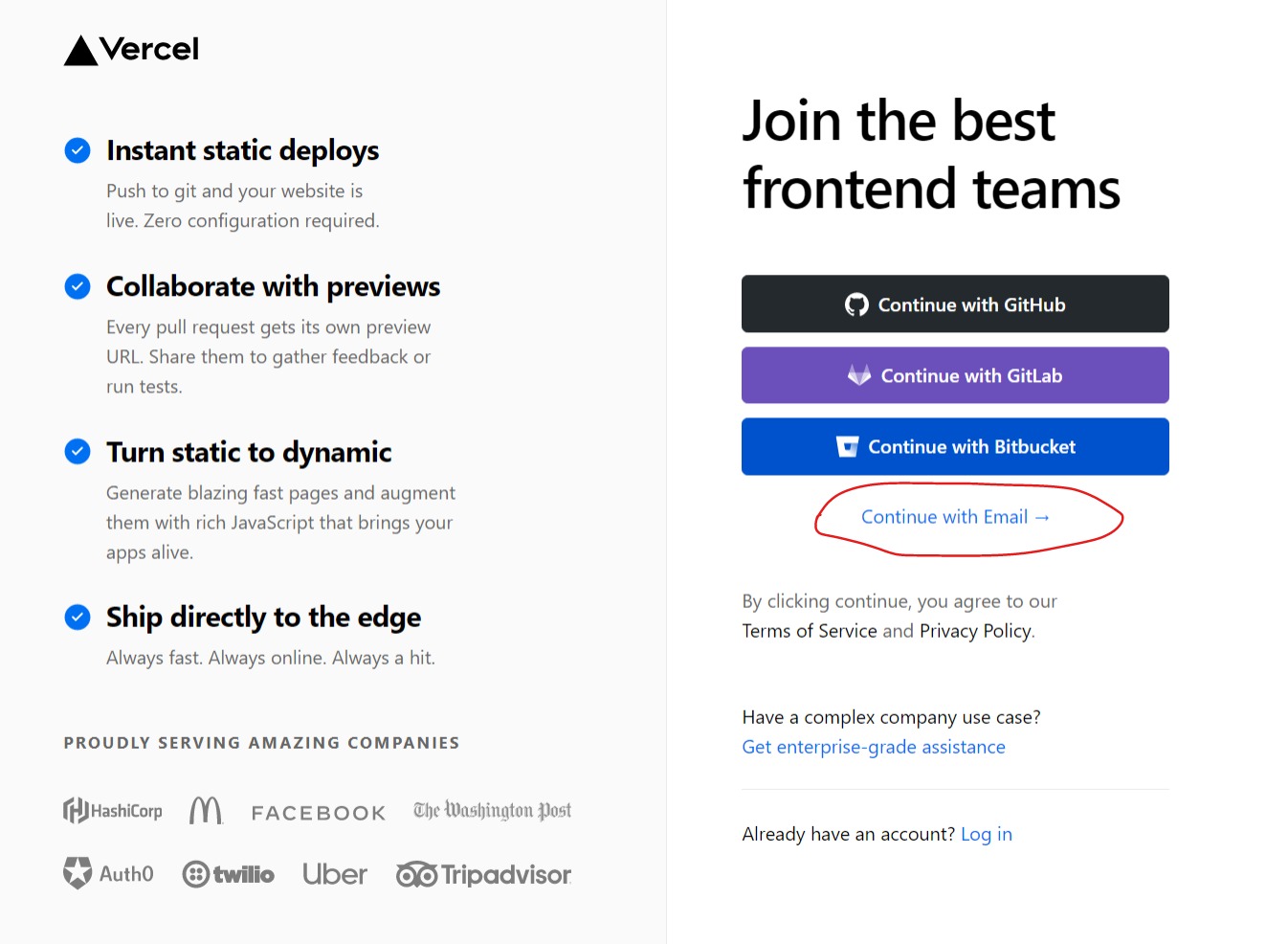This screenshot has width=1288, height=944.
Task: Click the Vercel triangle logo
Action: click(81, 51)
